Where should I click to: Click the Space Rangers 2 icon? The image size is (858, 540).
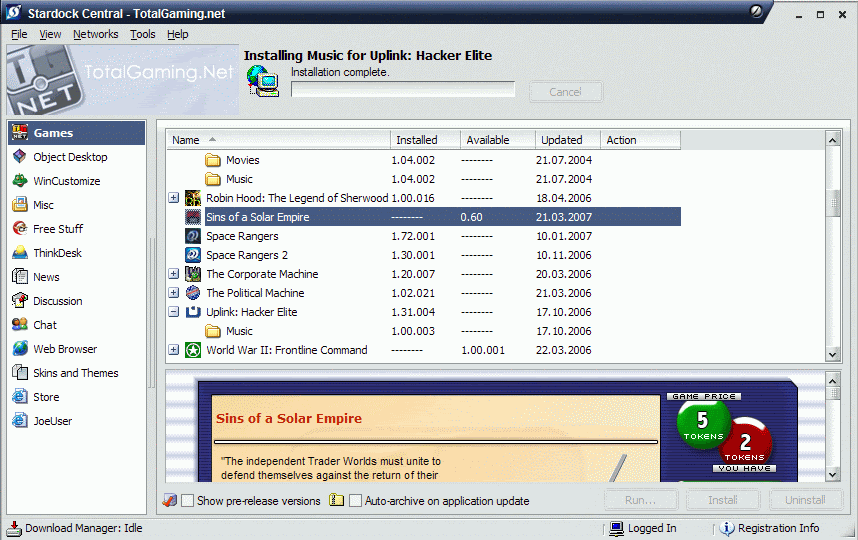193,255
